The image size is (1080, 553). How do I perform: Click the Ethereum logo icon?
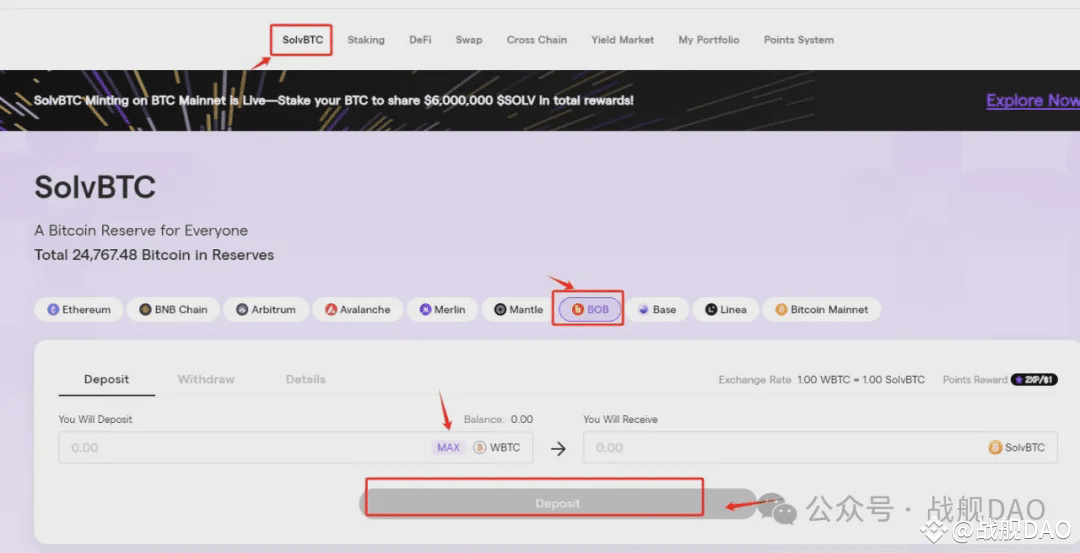(53, 310)
